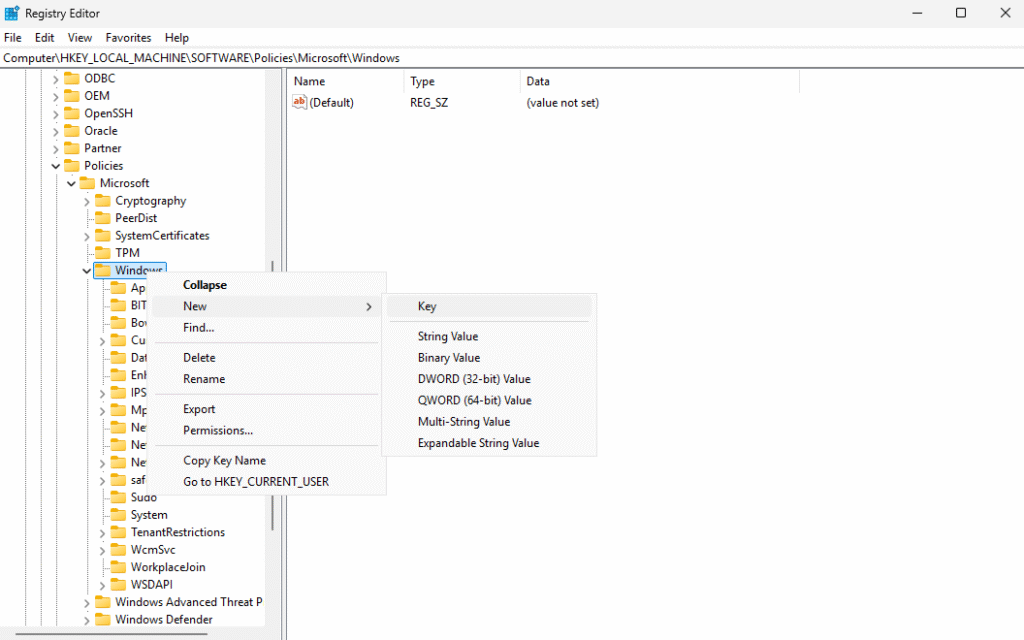
Task: Expand the TenantRestrictions key chevron
Action: coord(102,532)
